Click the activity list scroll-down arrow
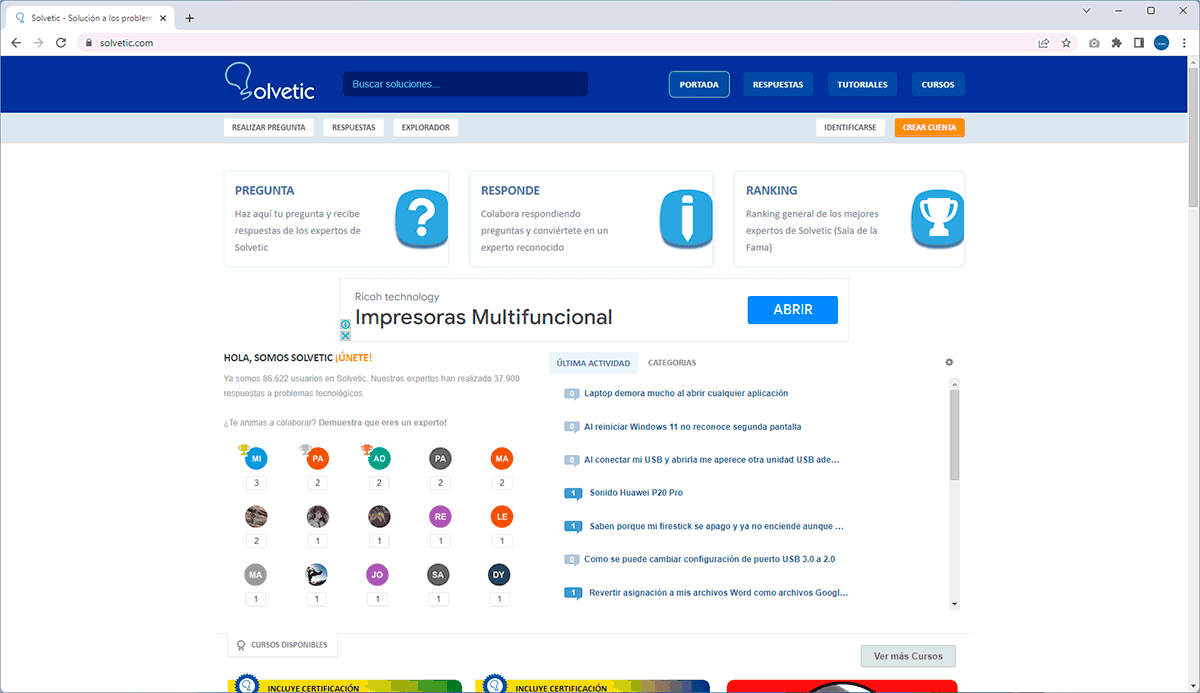 [x=954, y=604]
